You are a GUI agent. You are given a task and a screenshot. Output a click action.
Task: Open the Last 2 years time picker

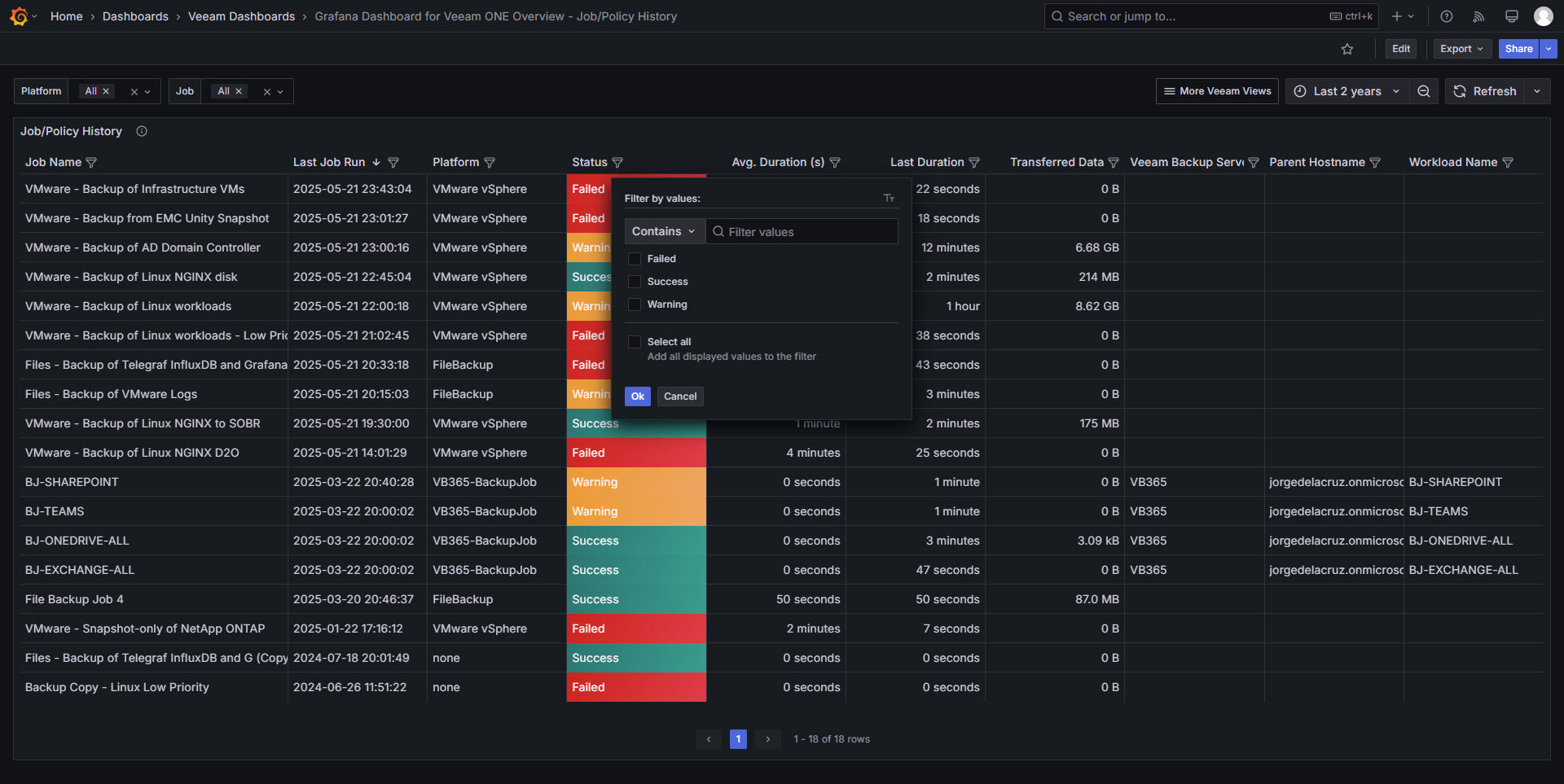(x=1347, y=91)
